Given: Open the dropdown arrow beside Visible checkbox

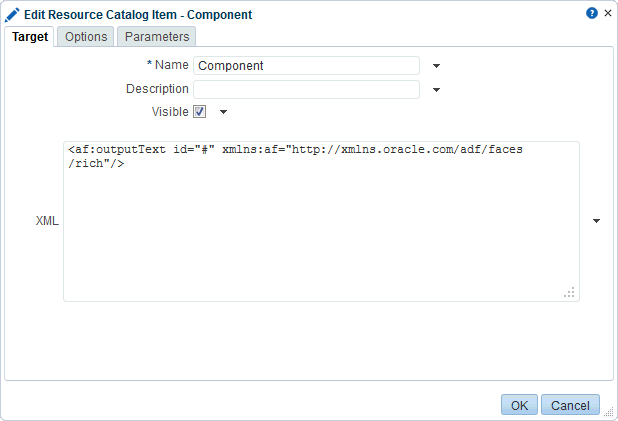Looking at the screenshot, I should (x=223, y=112).
